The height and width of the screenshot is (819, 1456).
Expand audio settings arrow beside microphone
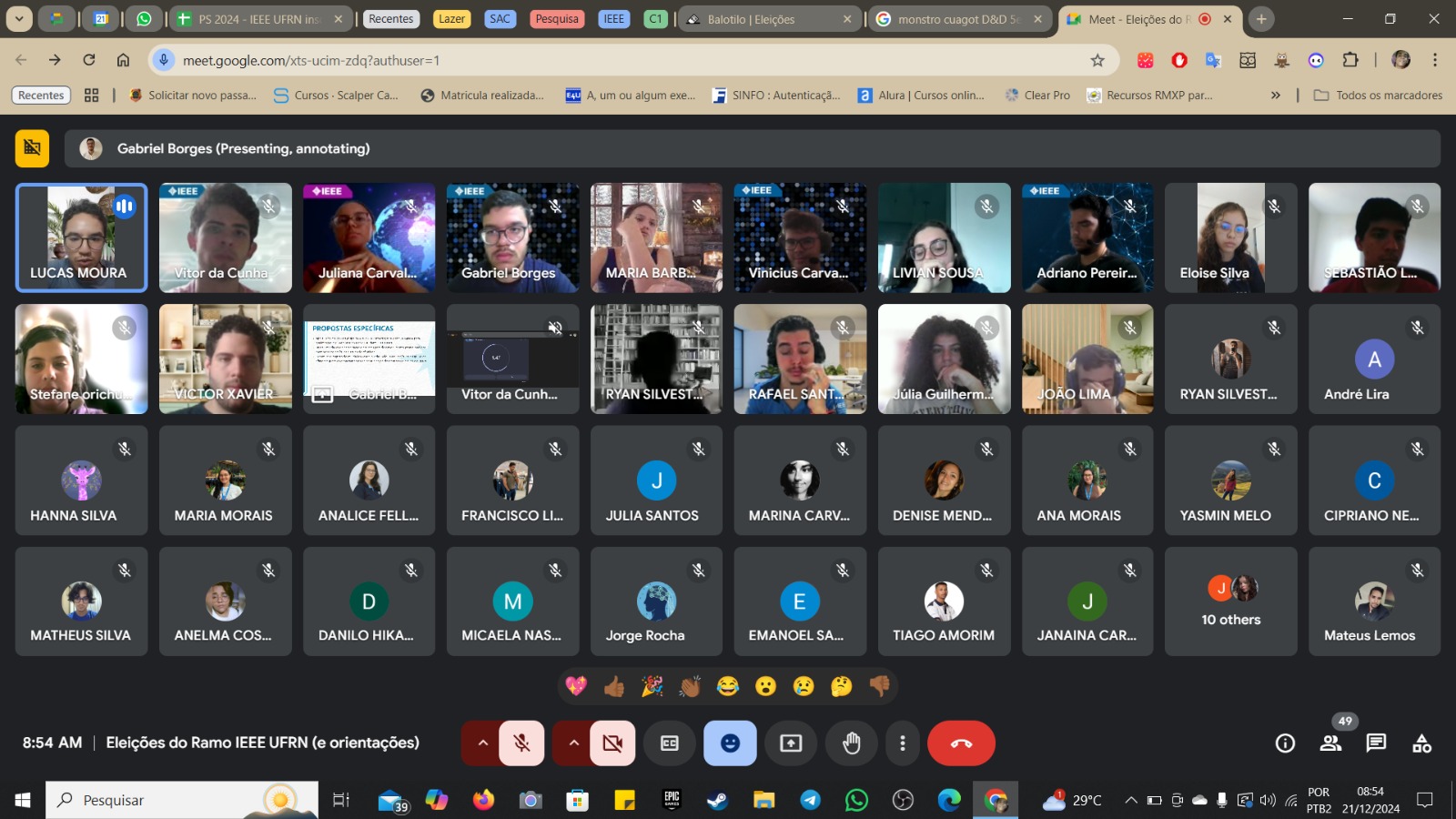tap(482, 743)
